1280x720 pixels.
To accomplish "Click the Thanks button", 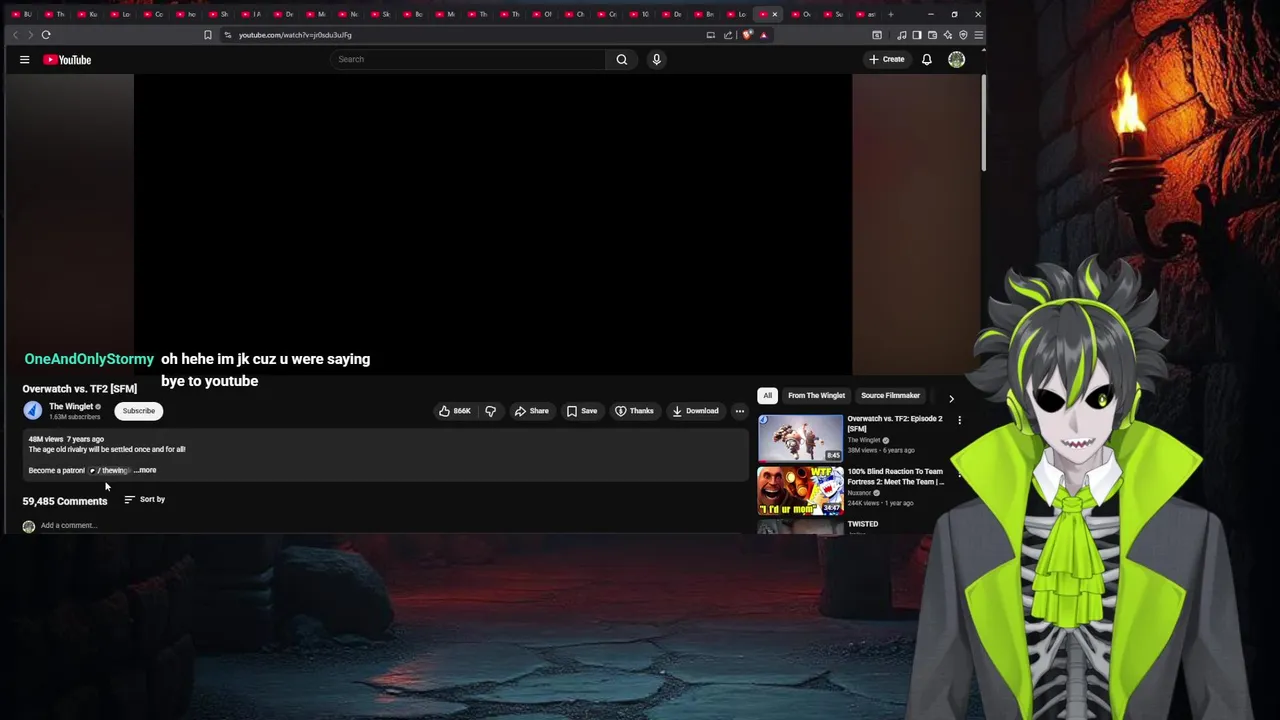I will pos(634,411).
